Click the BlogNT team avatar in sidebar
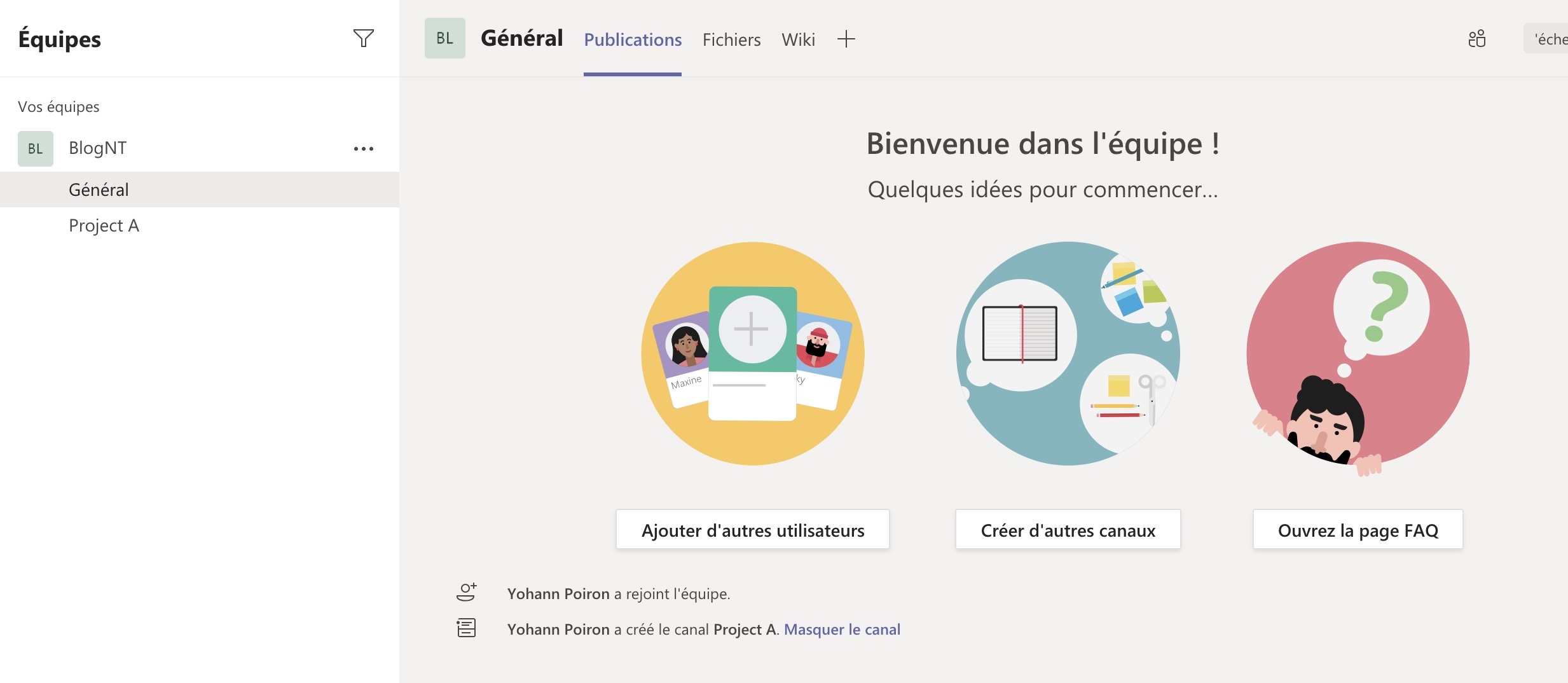The image size is (1568, 683). tap(36, 149)
